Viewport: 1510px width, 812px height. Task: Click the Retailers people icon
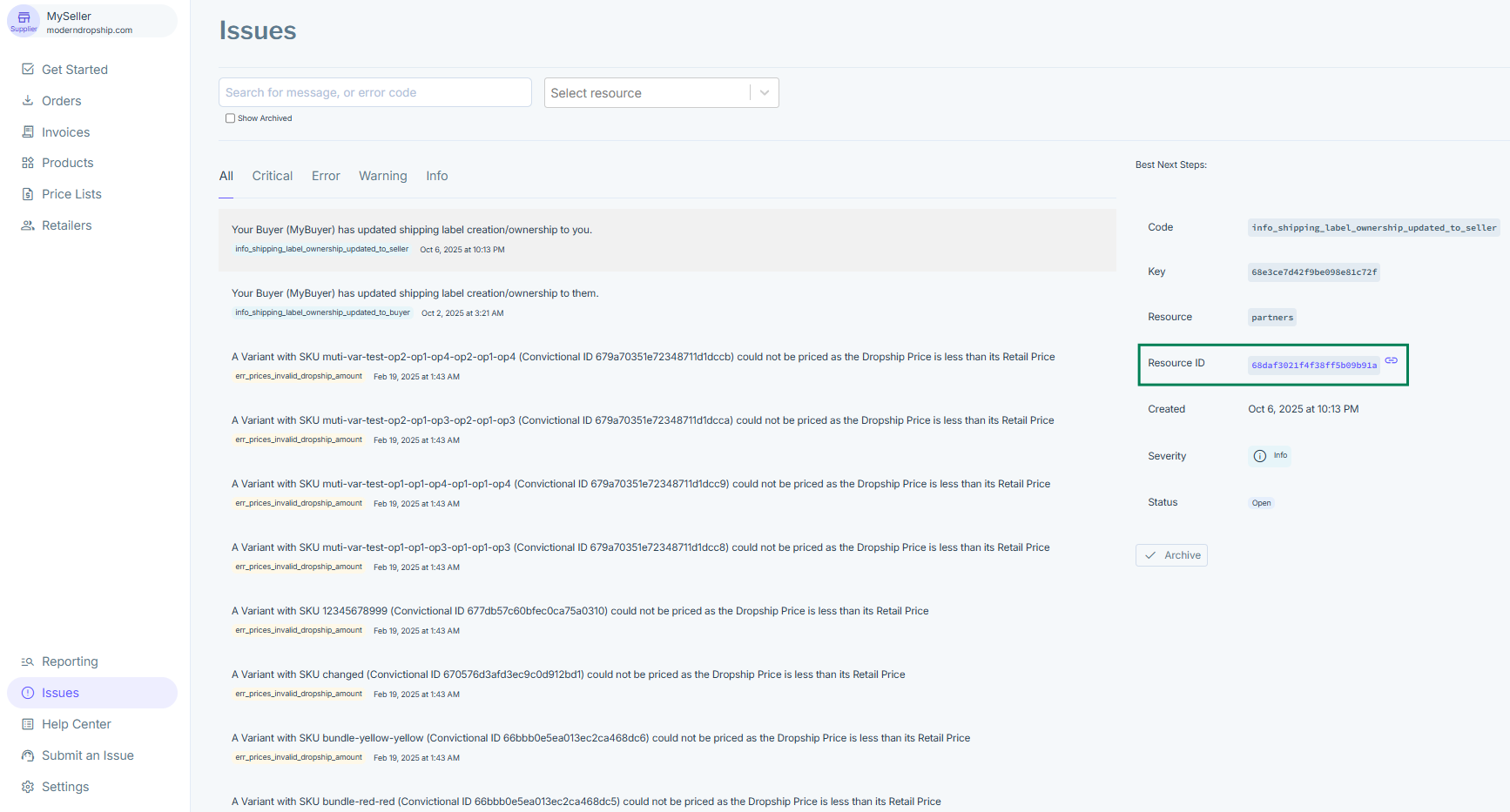[28, 225]
